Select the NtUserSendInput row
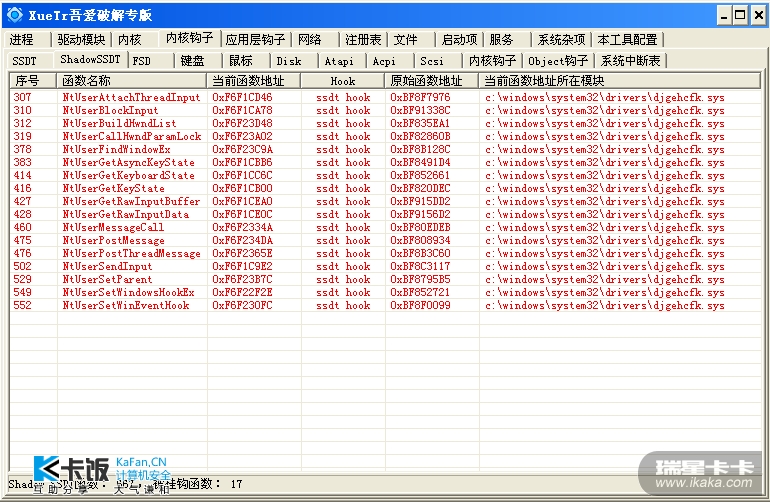Image resolution: width=770 pixels, height=502 pixels. [385, 266]
